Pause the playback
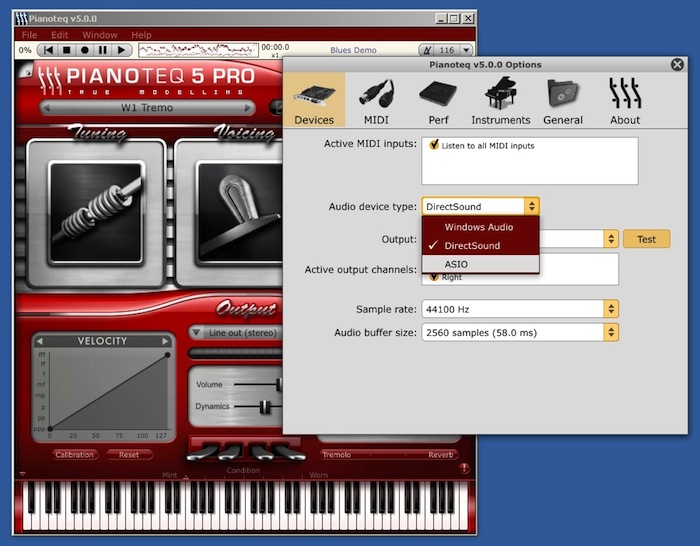700x546 pixels. [103, 50]
